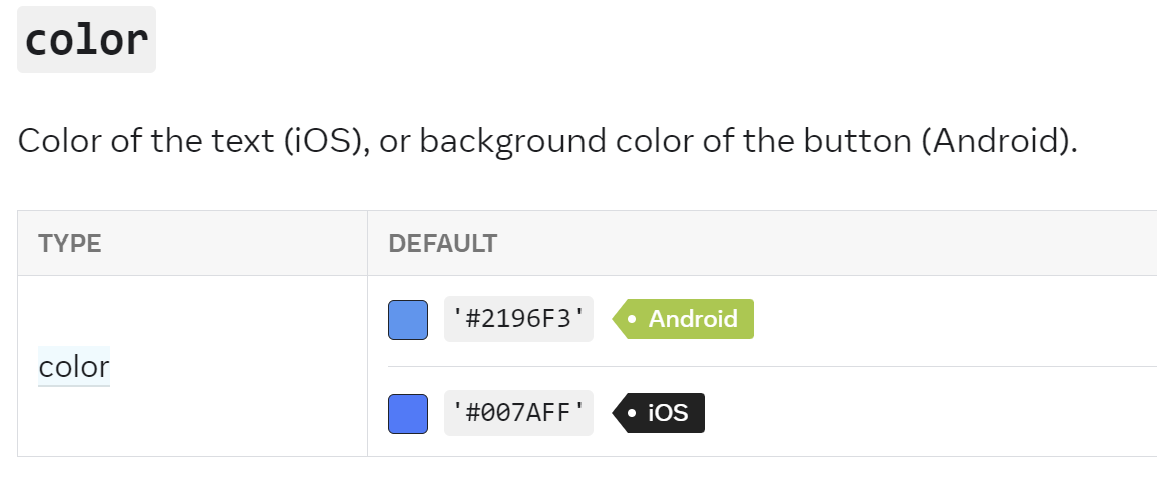1158x478 pixels.
Task: Click the 'color' prop heading
Action: pyautogui.click(x=86, y=40)
